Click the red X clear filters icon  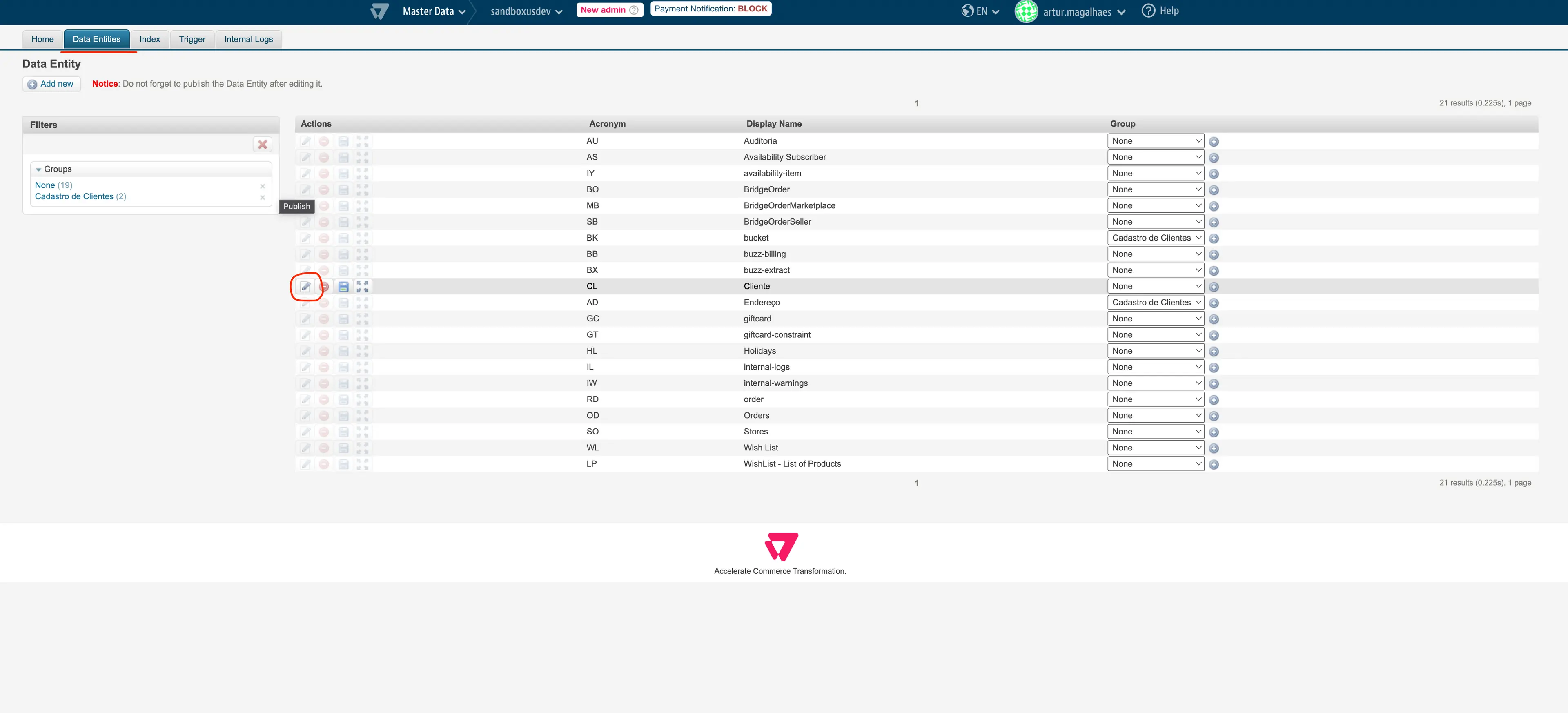point(262,144)
